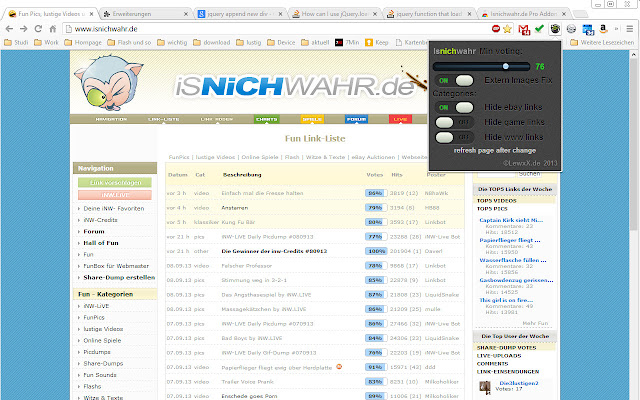Click the Link vorschlagen button
The image size is (640, 400).
coord(115,182)
